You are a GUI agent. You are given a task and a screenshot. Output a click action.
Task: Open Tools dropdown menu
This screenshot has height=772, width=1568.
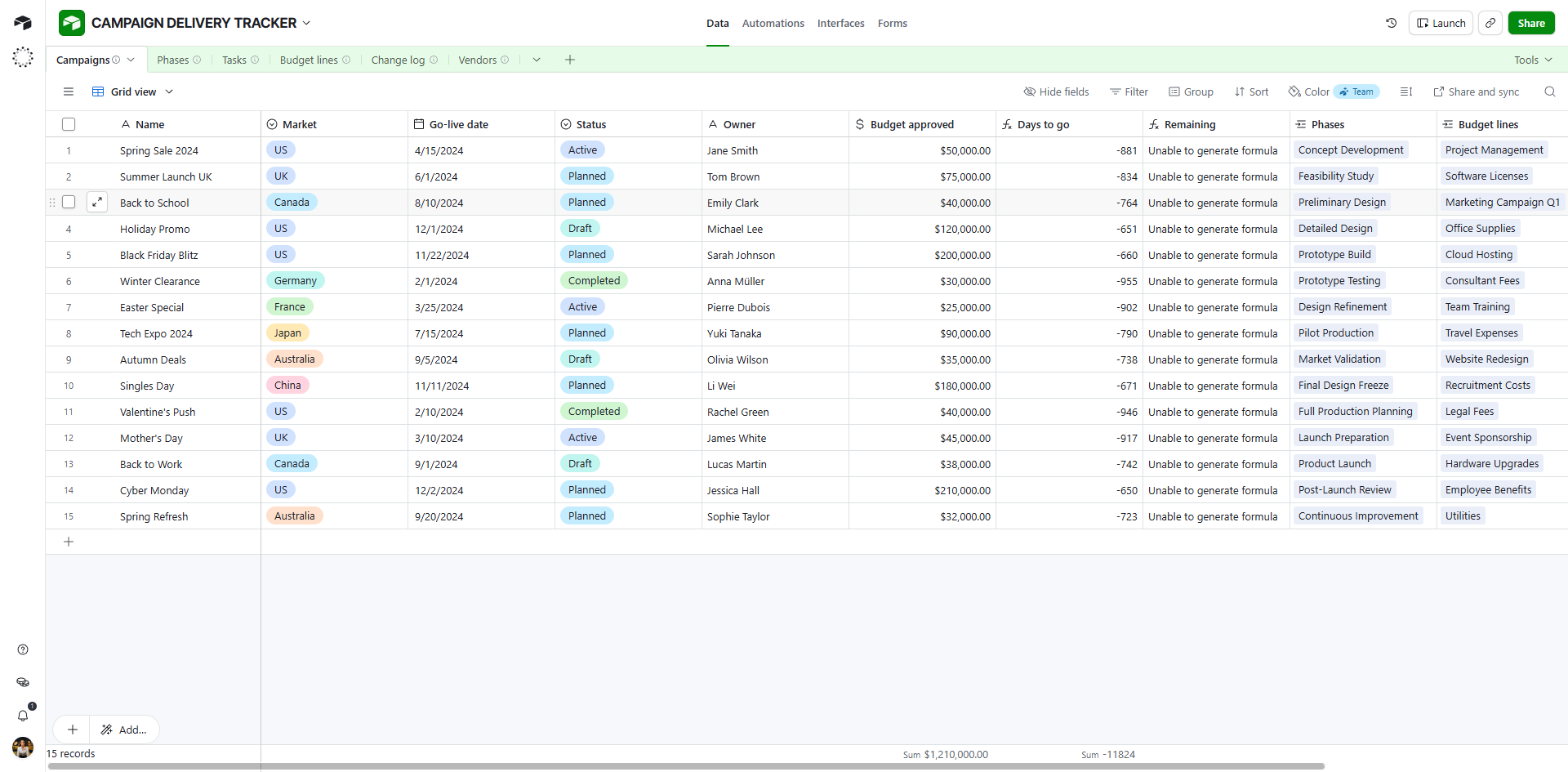pos(1533,60)
